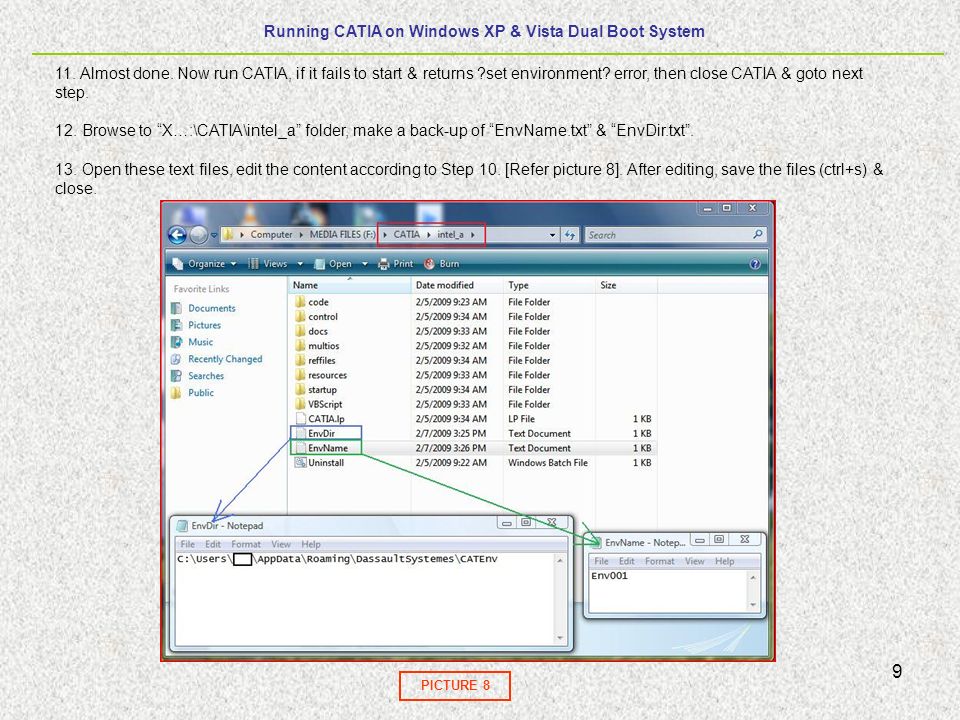Open Edit menu in EnvName Notepad

(626, 561)
